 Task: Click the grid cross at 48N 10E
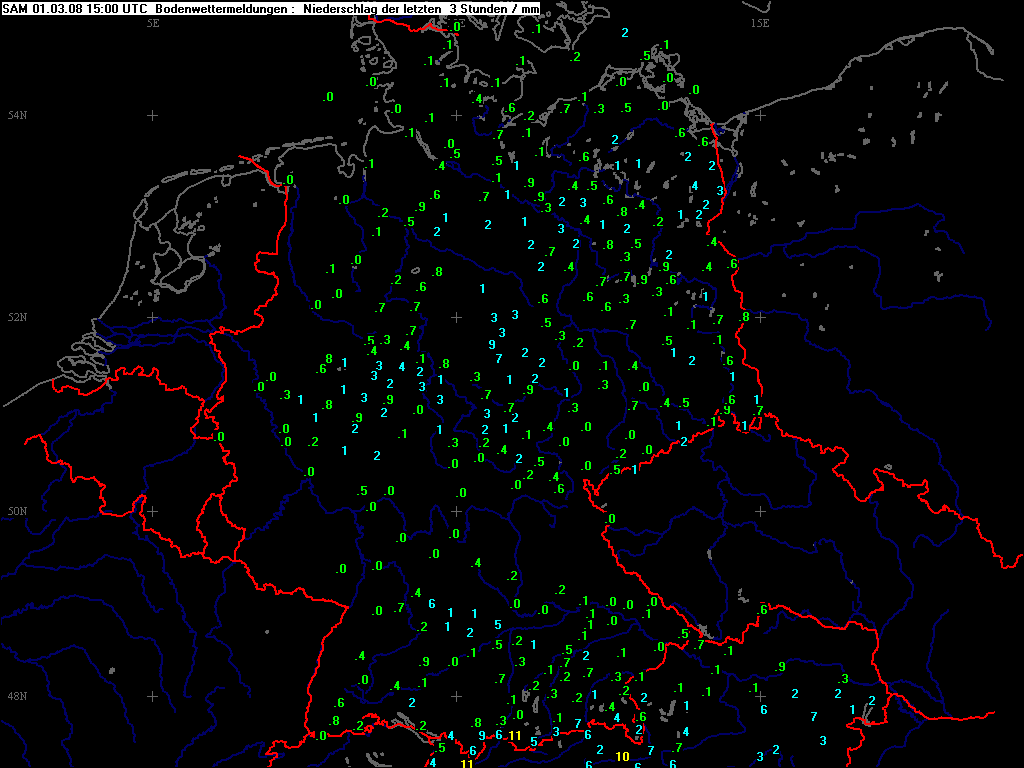(457, 696)
